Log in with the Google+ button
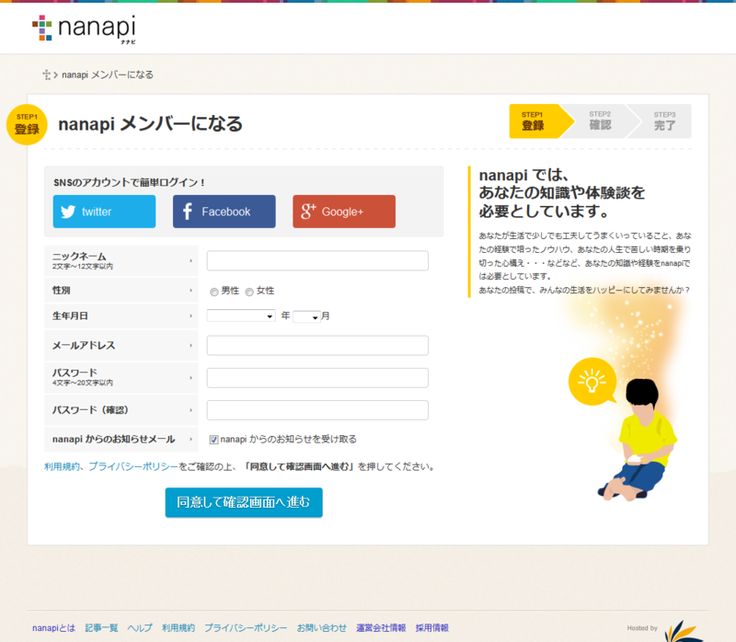 (343, 211)
